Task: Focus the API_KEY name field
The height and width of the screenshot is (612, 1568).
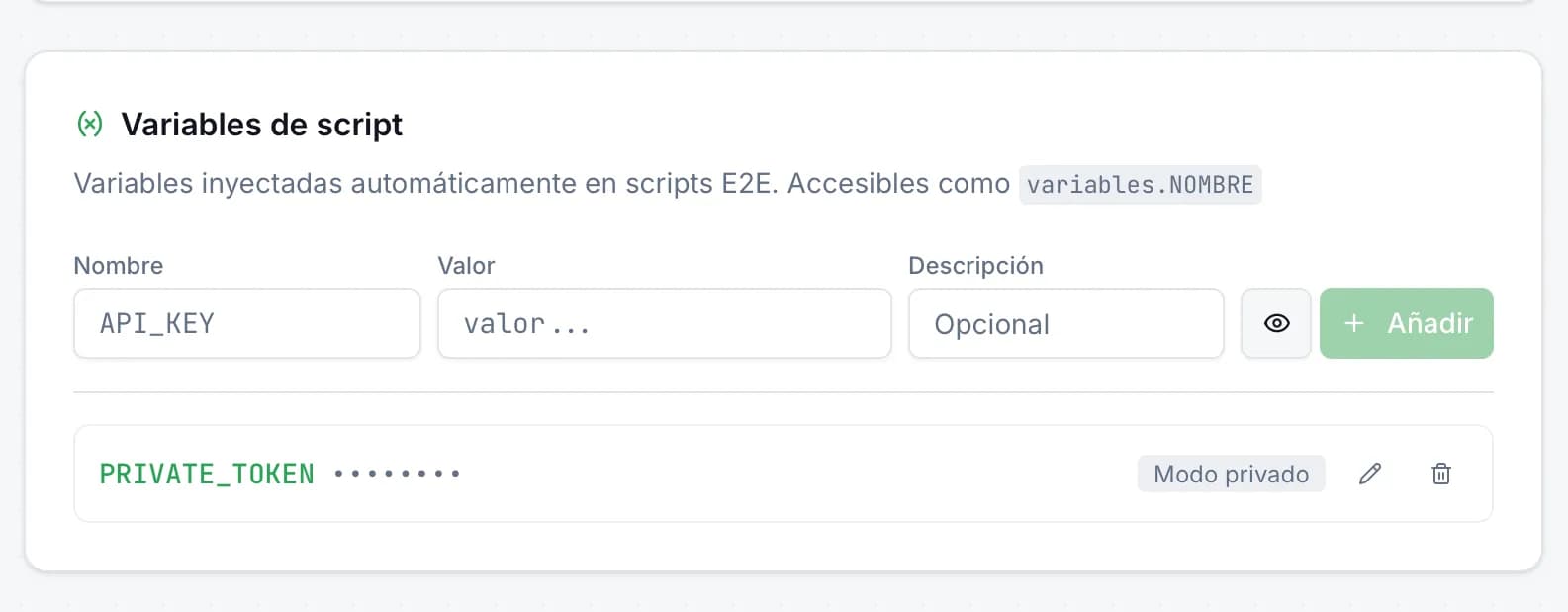Action: tap(246, 323)
